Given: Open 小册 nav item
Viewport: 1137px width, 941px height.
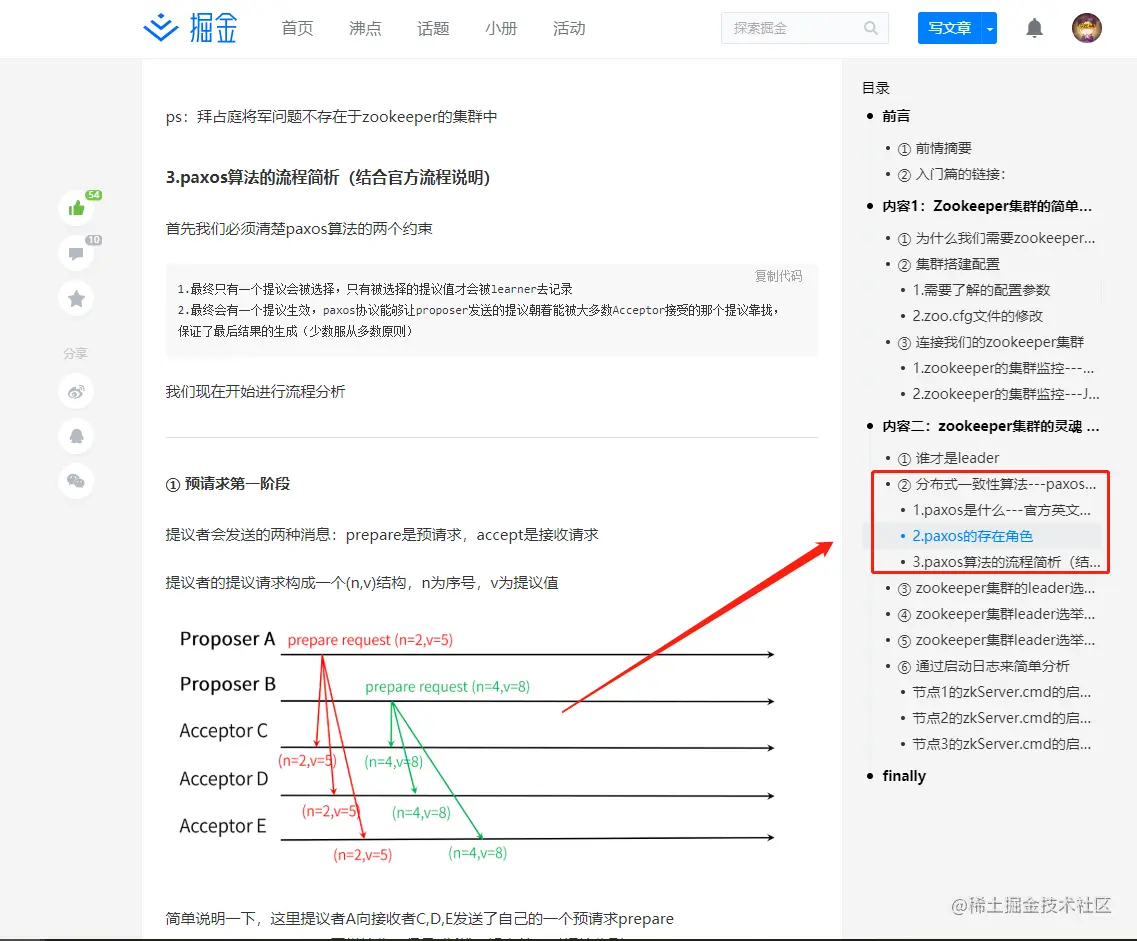Looking at the screenshot, I should coord(501,28).
